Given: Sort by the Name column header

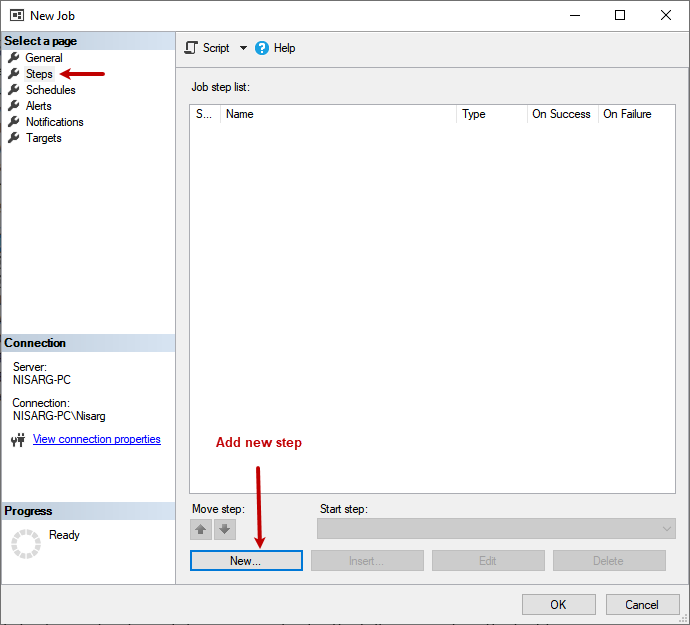Looking at the screenshot, I should [338, 114].
